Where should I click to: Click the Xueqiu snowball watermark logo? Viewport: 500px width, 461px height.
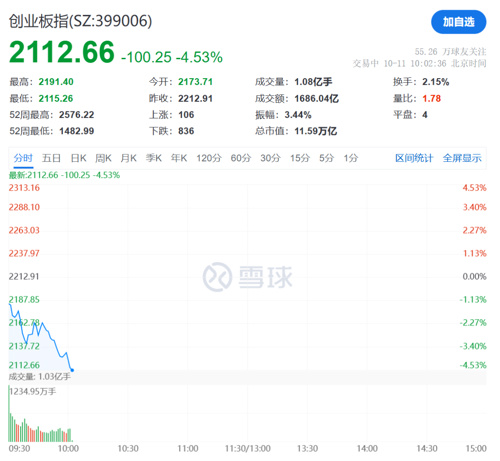(217, 277)
